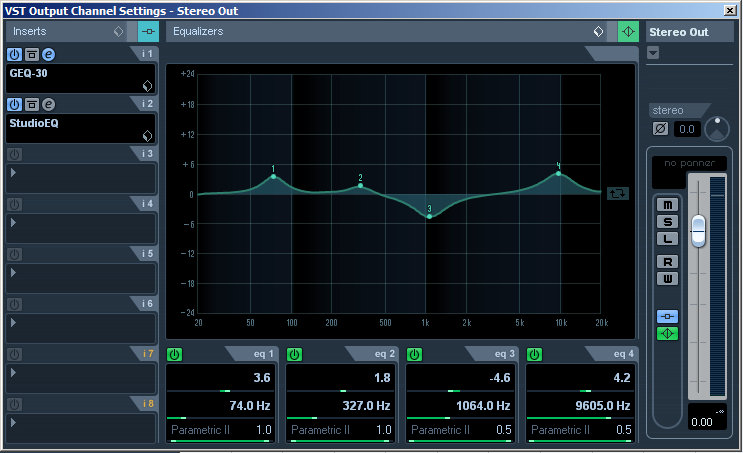This screenshot has height=453, width=743.
Task: Click the fader level value 0.00
Action: click(x=702, y=422)
